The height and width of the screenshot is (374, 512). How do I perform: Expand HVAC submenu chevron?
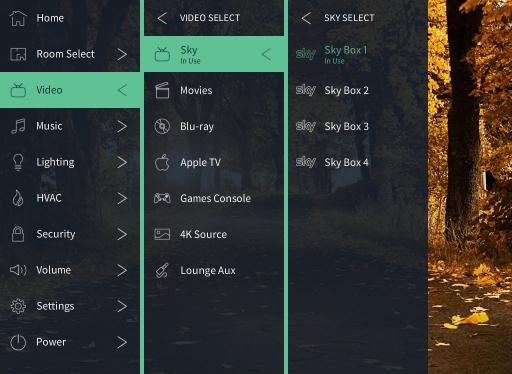tap(122, 198)
